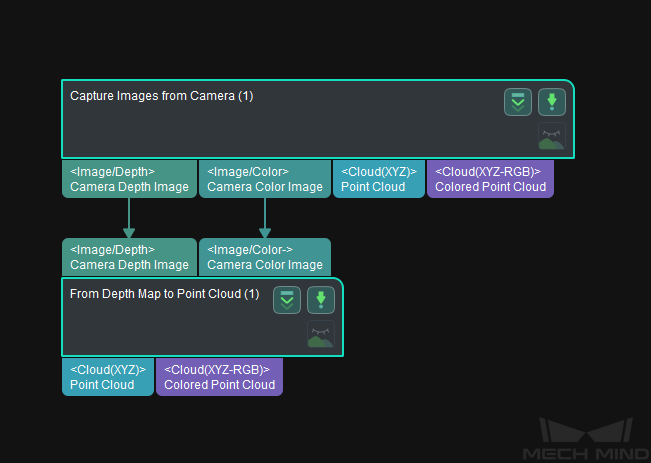The width and height of the screenshot is (651, 463).
Task: Select Camera Depth Image output port of Capture step
Action: coord(129,179)
